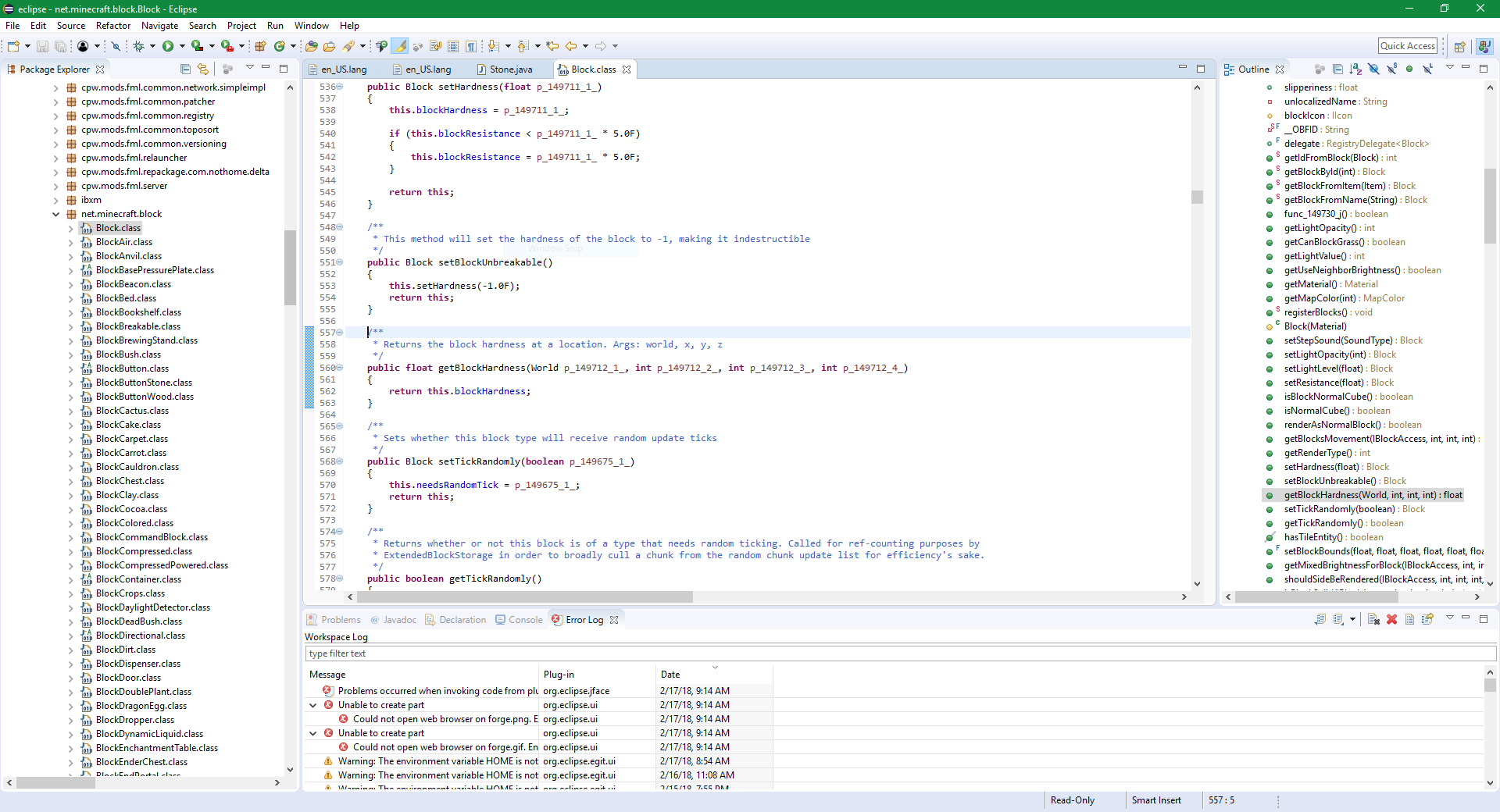This screenshot has height=812, width=1500.
Task: Click the New file toolbar icon
Action: pyautogui.click(x=13, y=47)
